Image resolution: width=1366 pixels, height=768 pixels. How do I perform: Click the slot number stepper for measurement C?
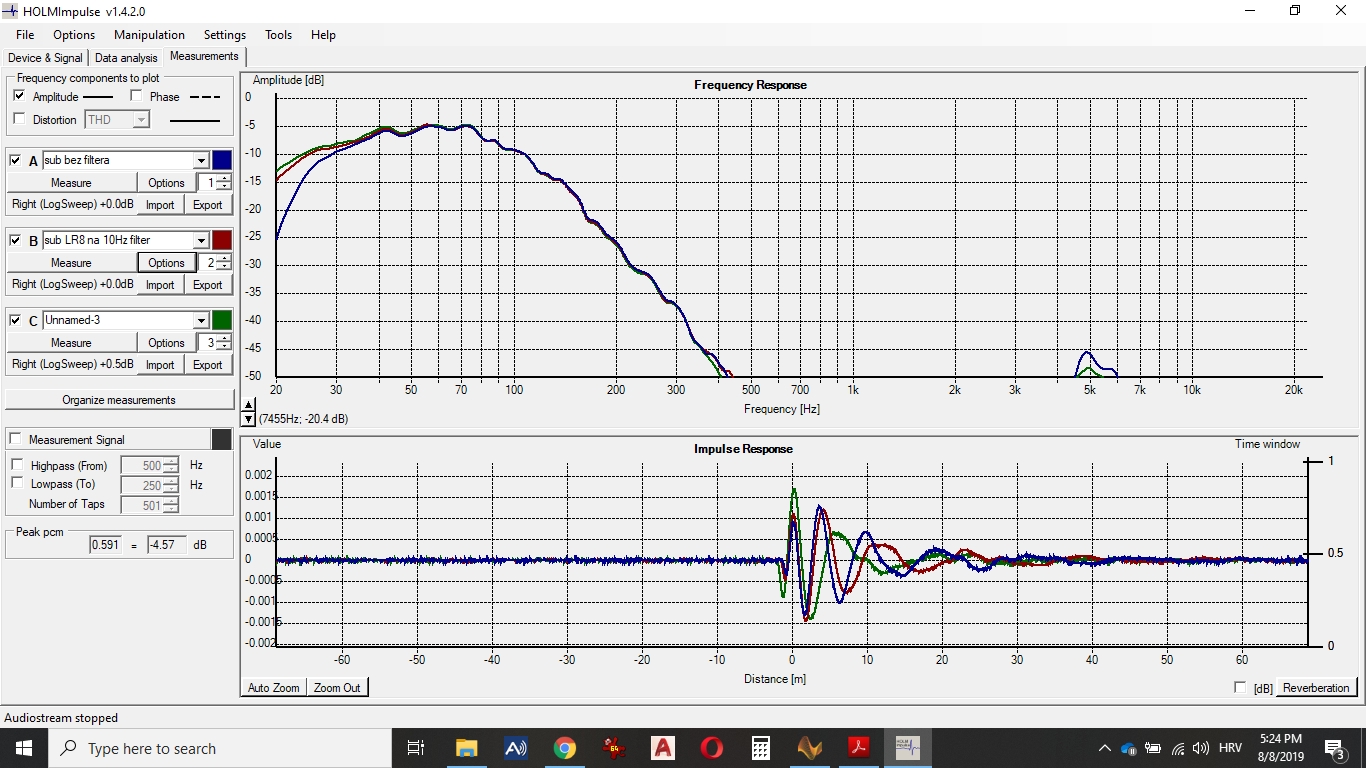pos(224,342)
